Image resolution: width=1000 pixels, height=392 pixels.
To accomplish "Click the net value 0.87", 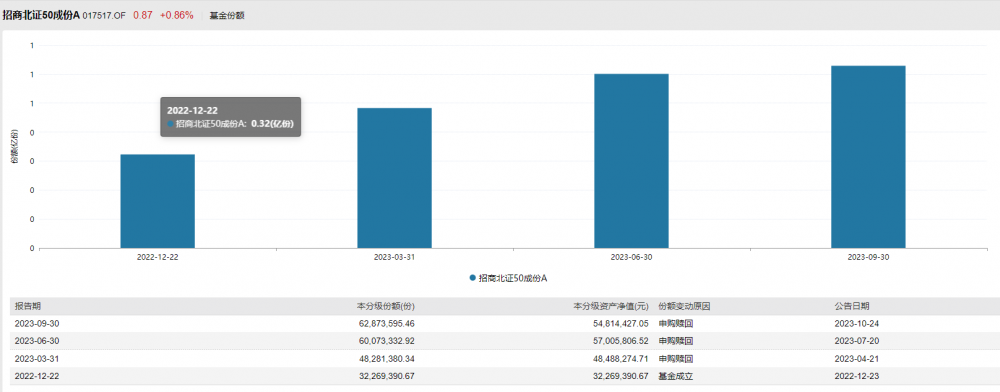I will (x=143, y=15).
